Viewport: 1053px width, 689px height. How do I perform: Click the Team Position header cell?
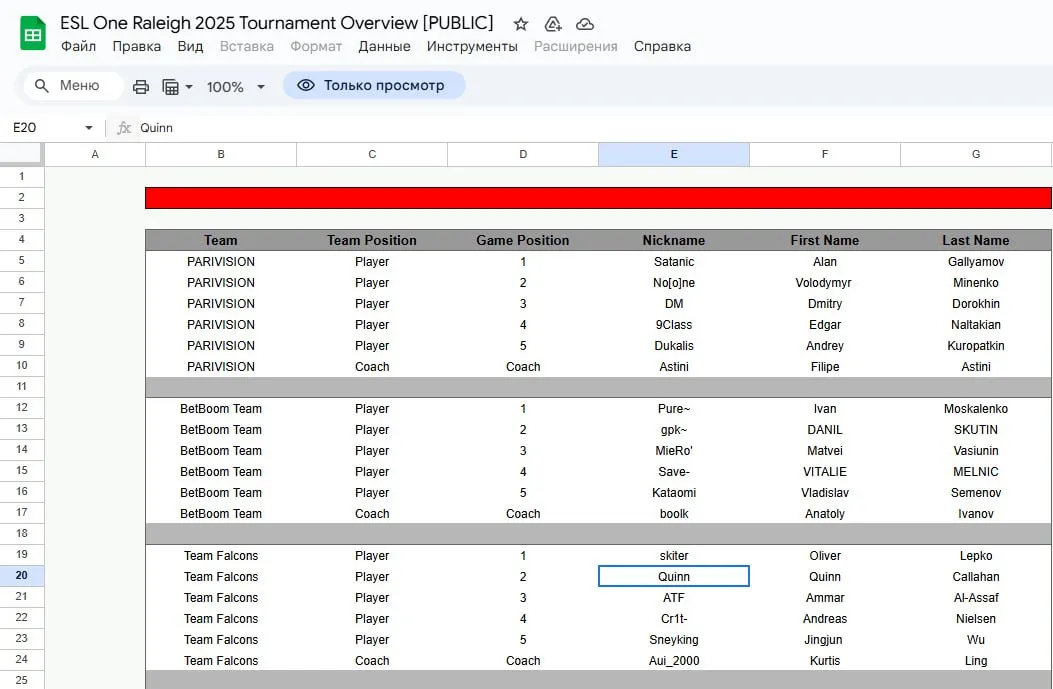click(372, 240)
